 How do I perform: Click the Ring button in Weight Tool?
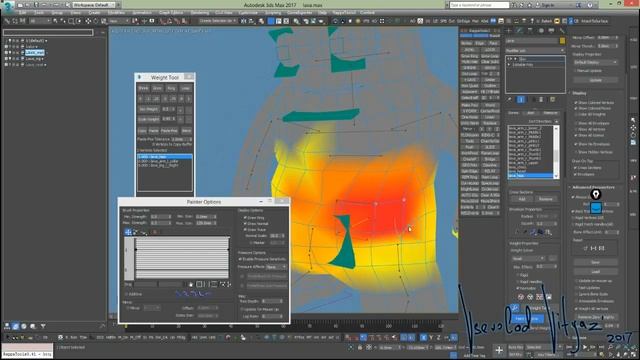pyautogui.click(x=171, y=88)
